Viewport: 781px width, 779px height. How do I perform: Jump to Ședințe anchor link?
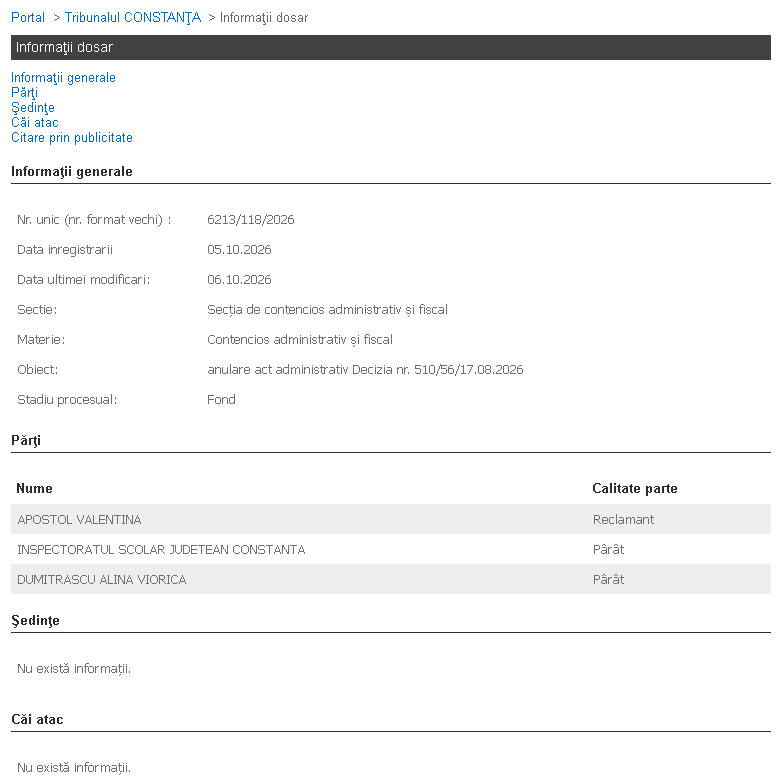tap(33, 108)
